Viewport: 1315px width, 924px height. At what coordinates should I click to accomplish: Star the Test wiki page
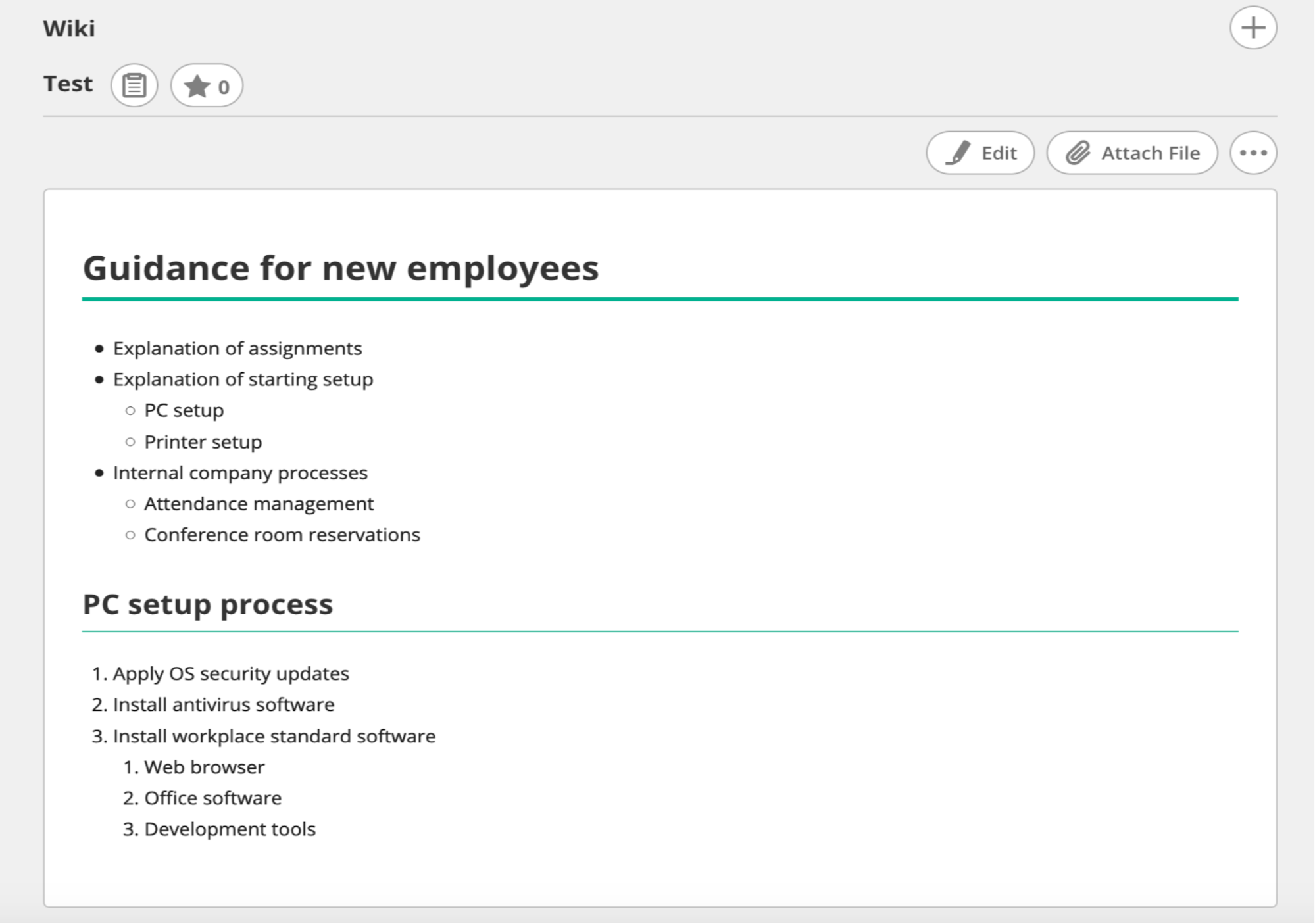coord(207,85)
